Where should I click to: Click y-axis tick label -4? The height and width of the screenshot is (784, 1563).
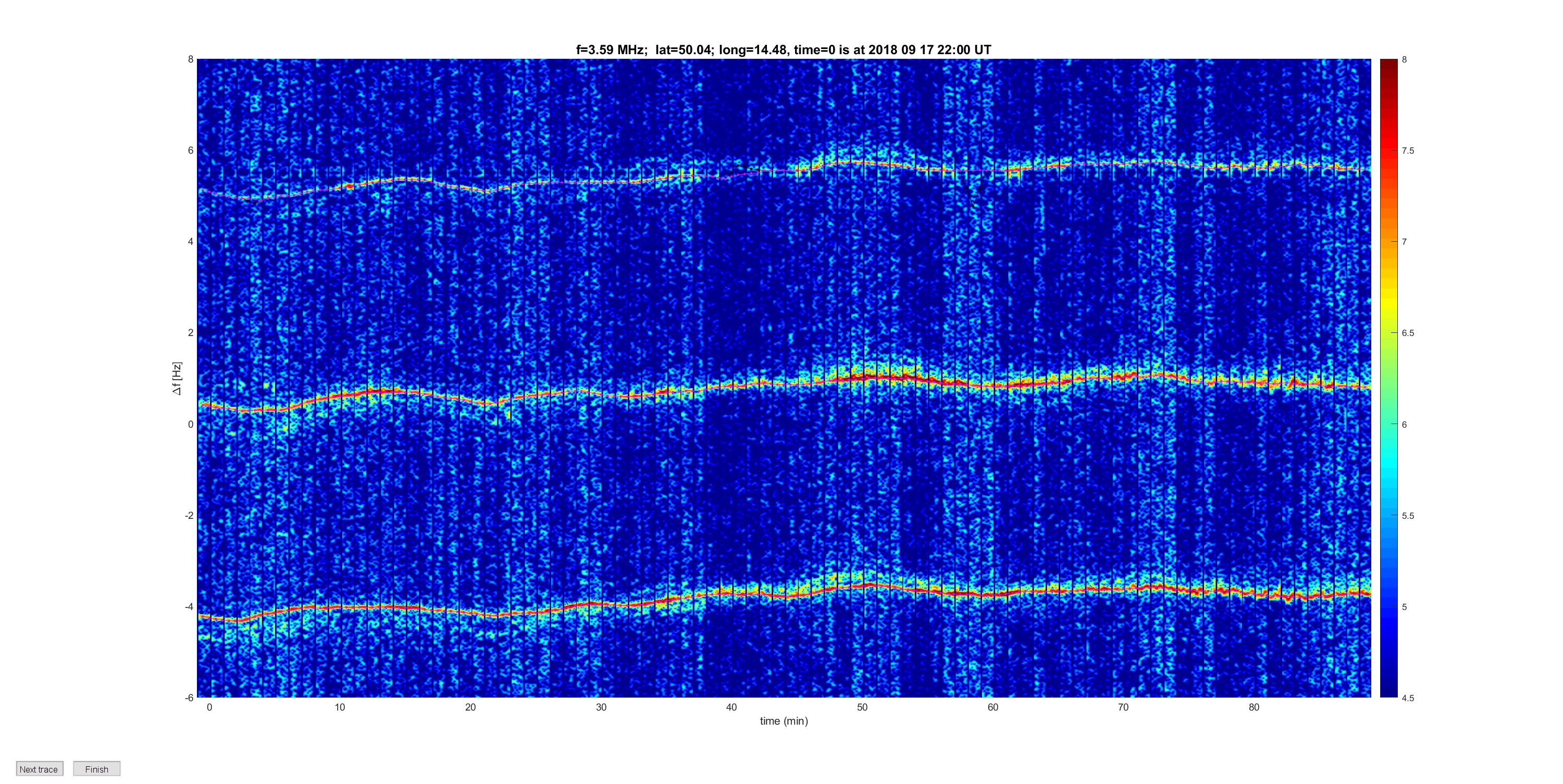point(189,606)
